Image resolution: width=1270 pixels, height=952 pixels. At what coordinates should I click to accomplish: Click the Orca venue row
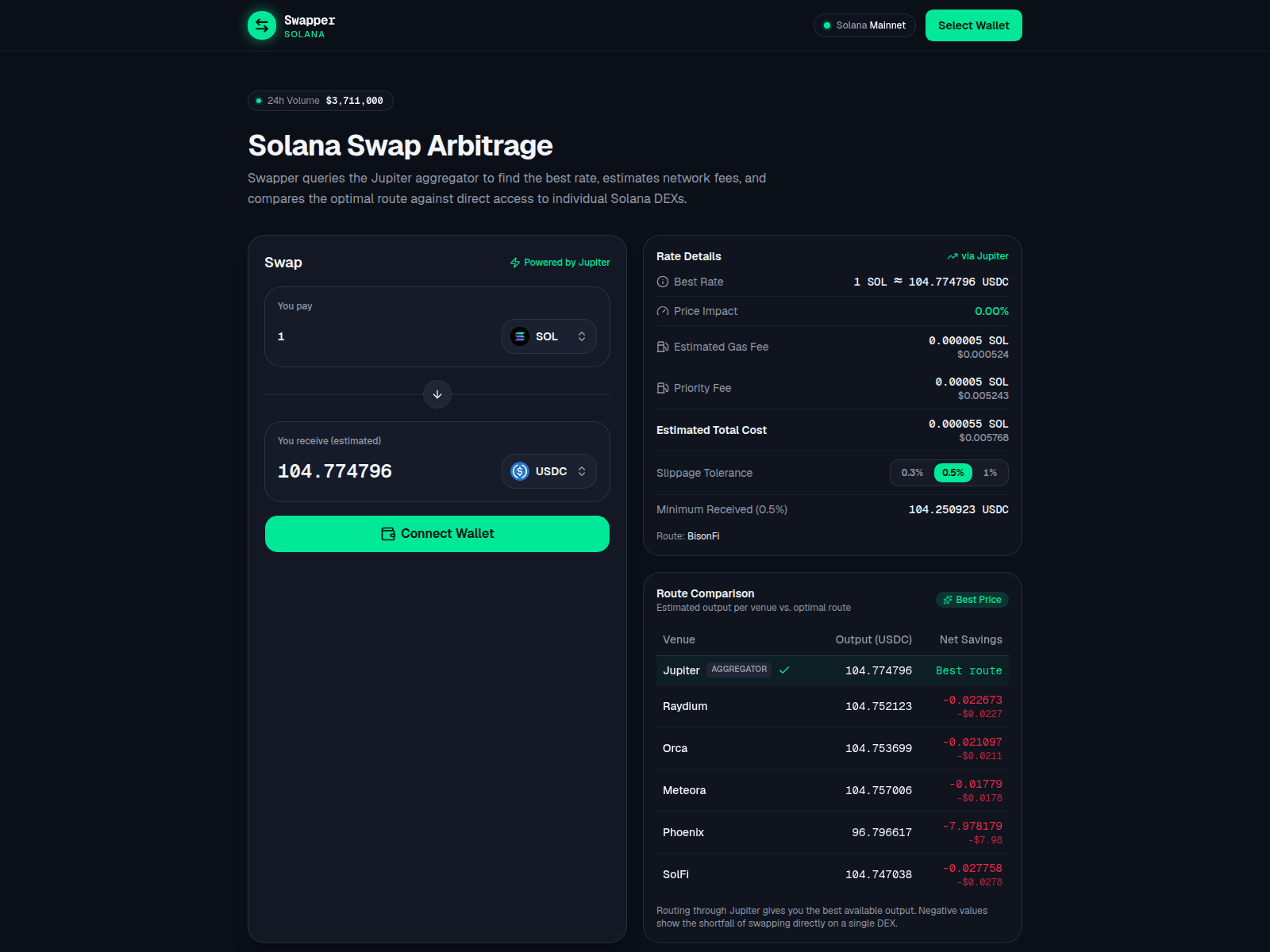[x=833, y=748]
